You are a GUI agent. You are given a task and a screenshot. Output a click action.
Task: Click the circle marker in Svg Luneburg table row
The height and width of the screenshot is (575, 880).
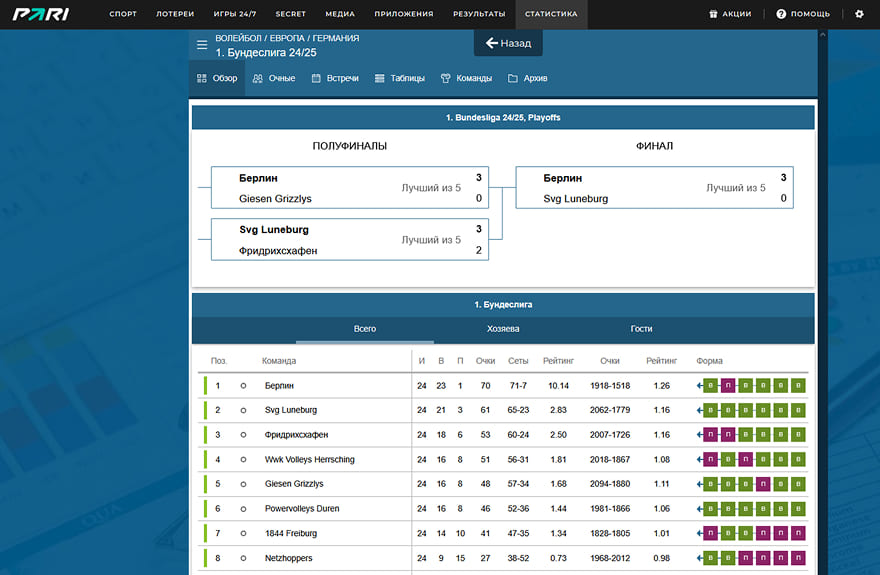click(x=243, y=411)
